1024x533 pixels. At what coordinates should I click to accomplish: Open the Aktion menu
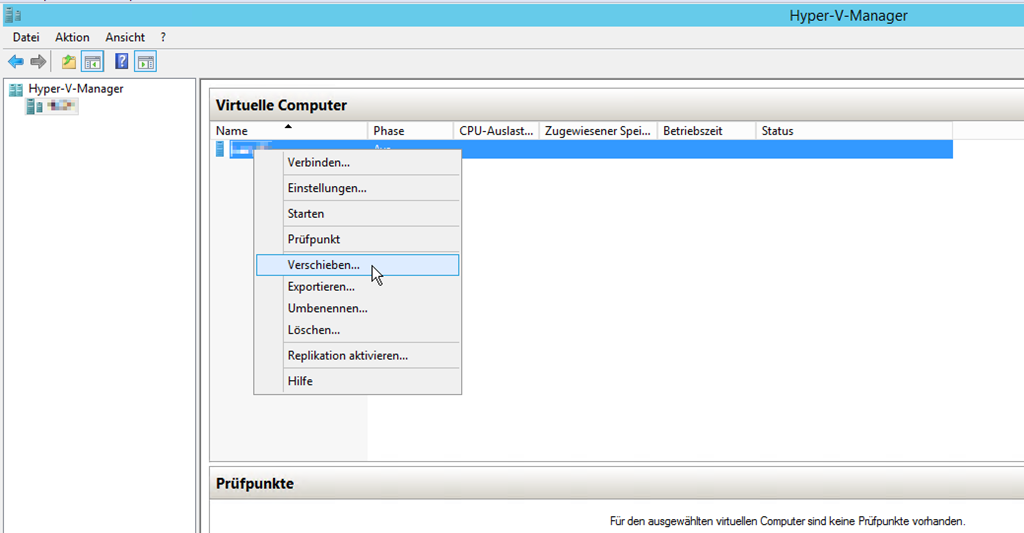[72, 37]
